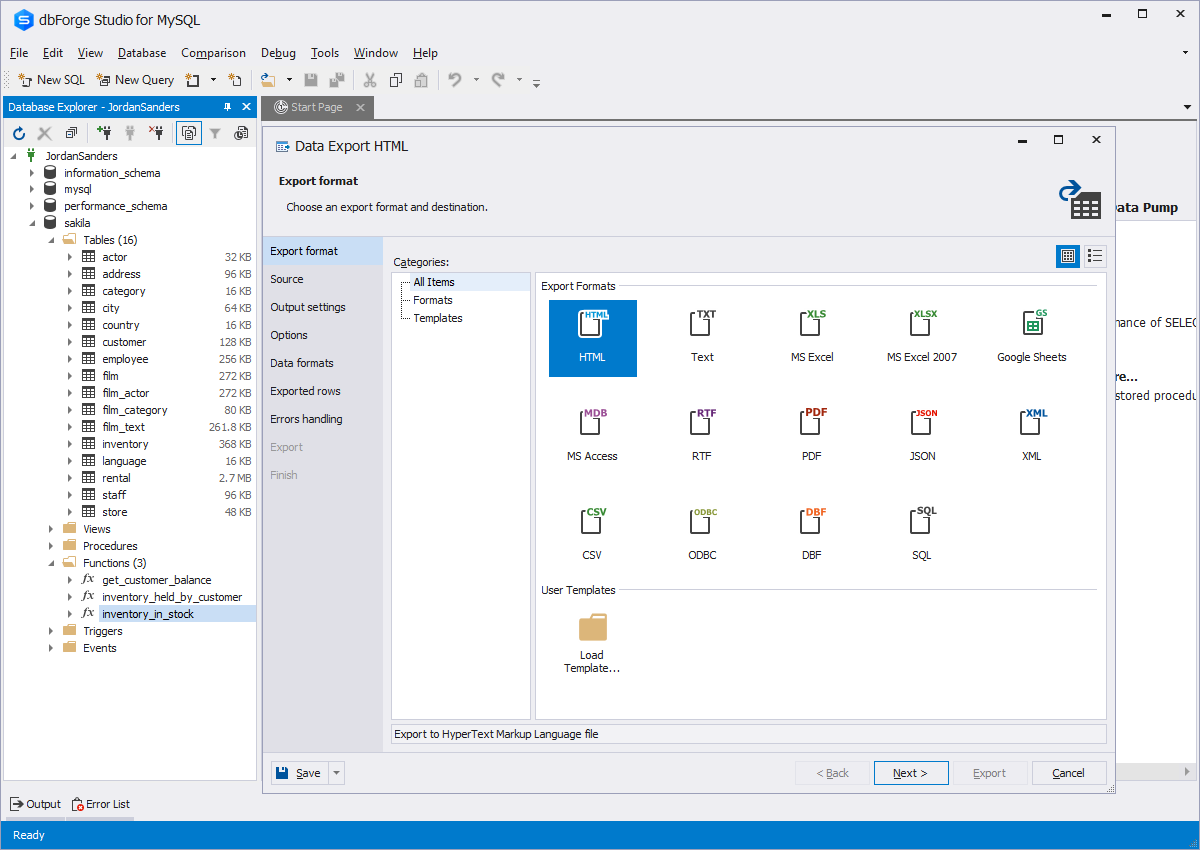Go to the Source wizard page
Screen dimensions: 1200x850
pyautogui.click(x=322, y=279)
